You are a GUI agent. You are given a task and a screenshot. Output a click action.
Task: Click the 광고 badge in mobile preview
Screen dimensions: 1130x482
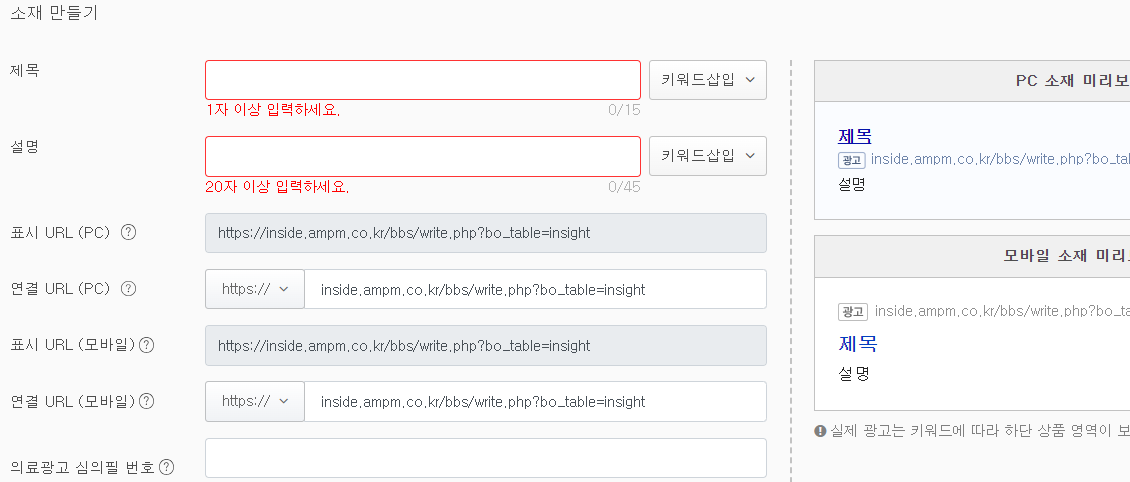851,311
